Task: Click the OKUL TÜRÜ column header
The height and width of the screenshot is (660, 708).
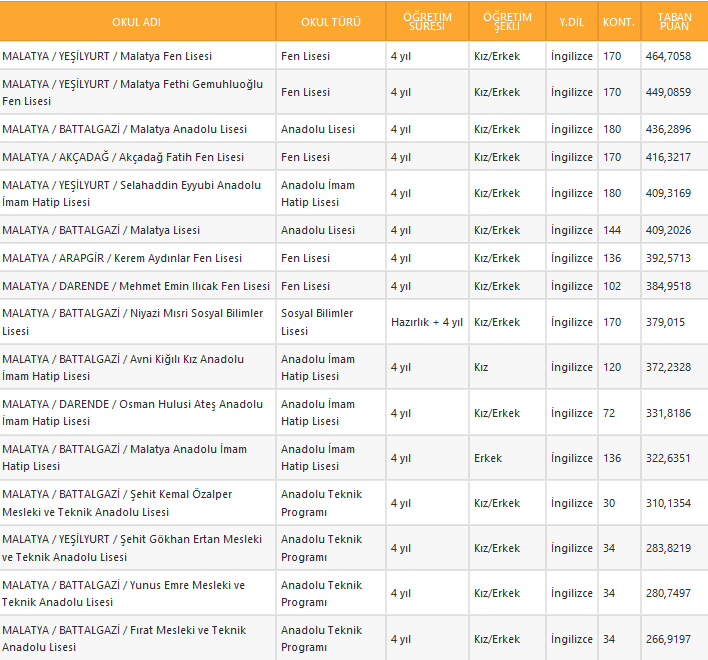Action: pyautogui.click(x=330, y=22)
